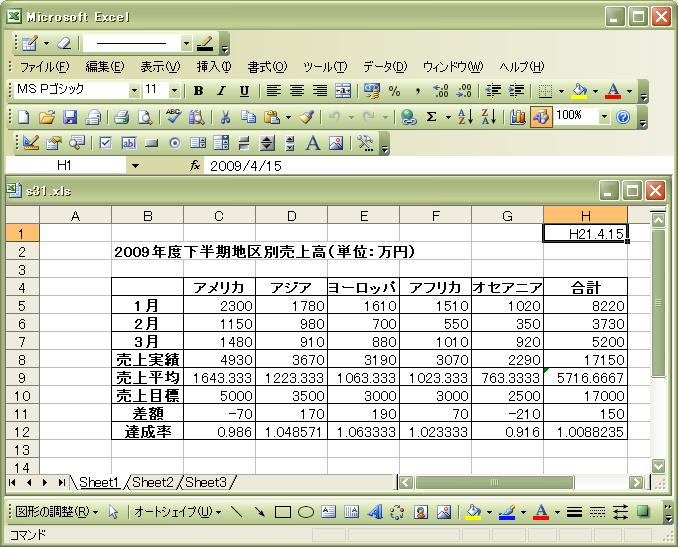Click the Format Painter brush
Image resolution: width=678 pixels, height=547 pixels.
pyautogui.click(x=307, y=117)
